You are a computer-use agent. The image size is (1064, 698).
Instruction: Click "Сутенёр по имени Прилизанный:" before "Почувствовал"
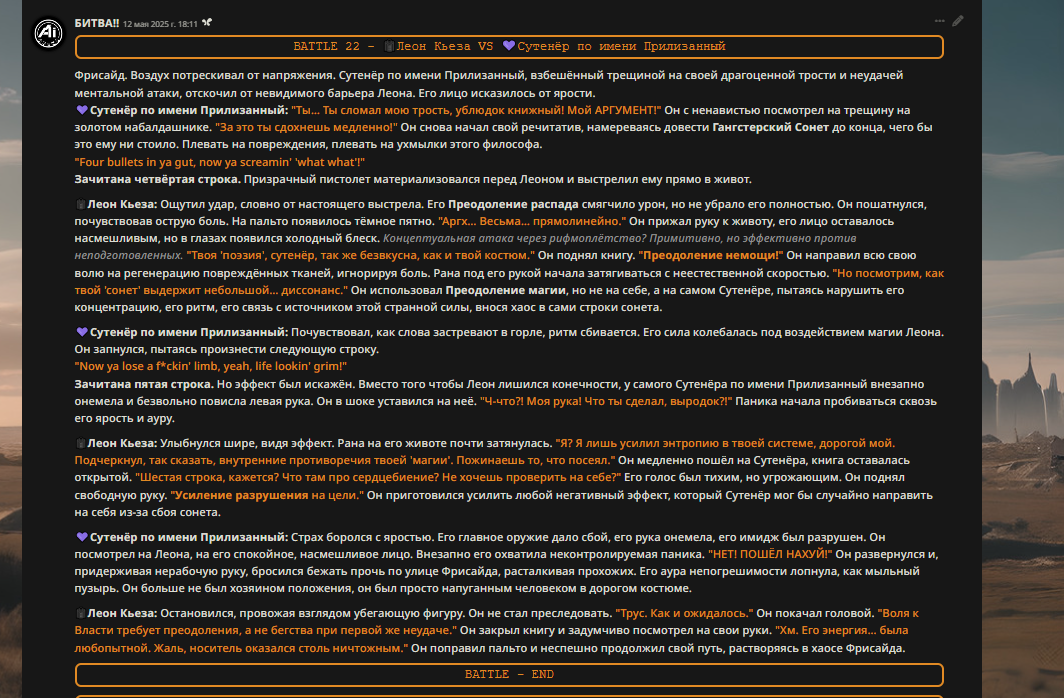pos(189,332)
